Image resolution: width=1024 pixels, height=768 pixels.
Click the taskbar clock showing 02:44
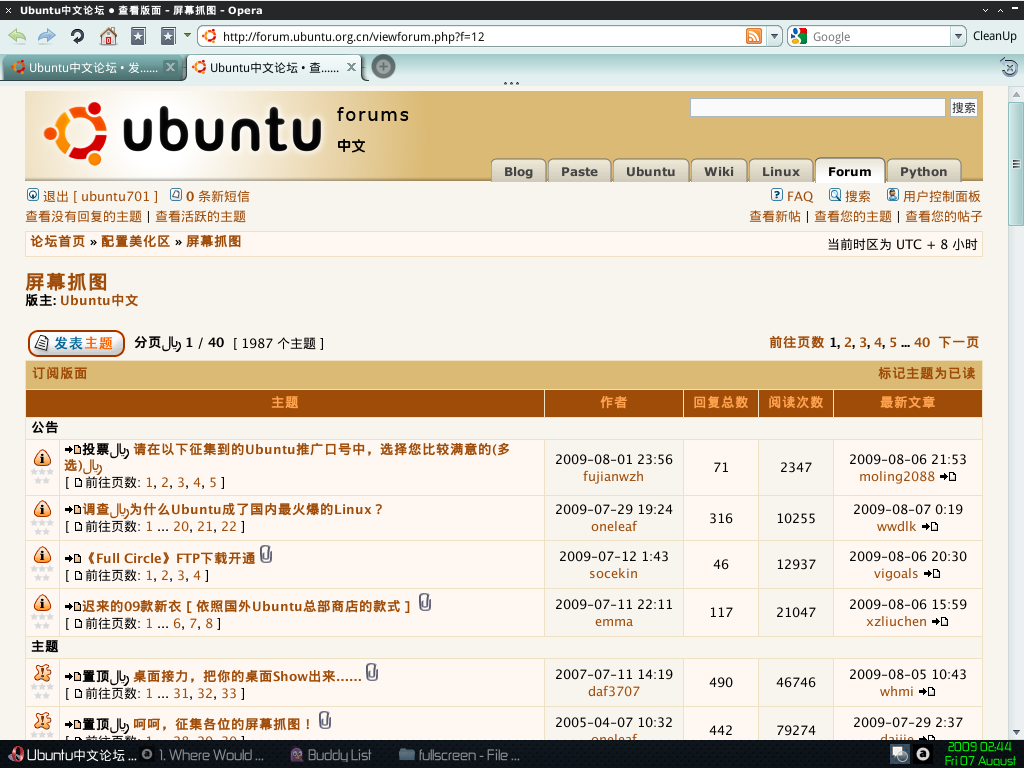980,753
